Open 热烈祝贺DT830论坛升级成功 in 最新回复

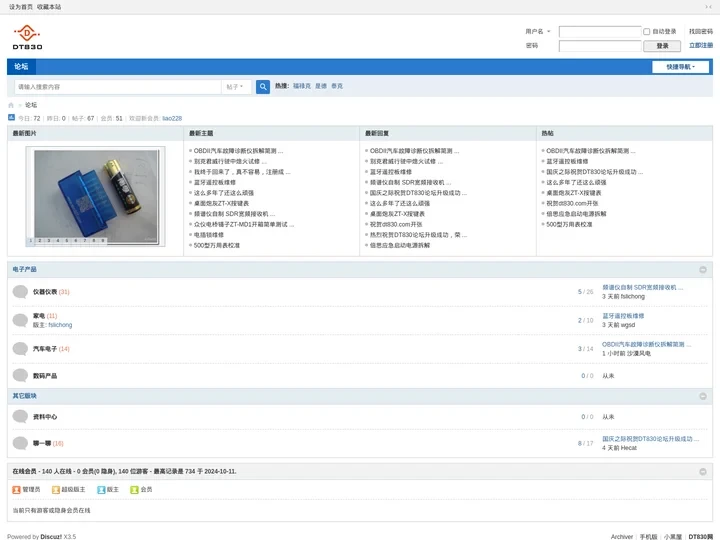(418, 235)
